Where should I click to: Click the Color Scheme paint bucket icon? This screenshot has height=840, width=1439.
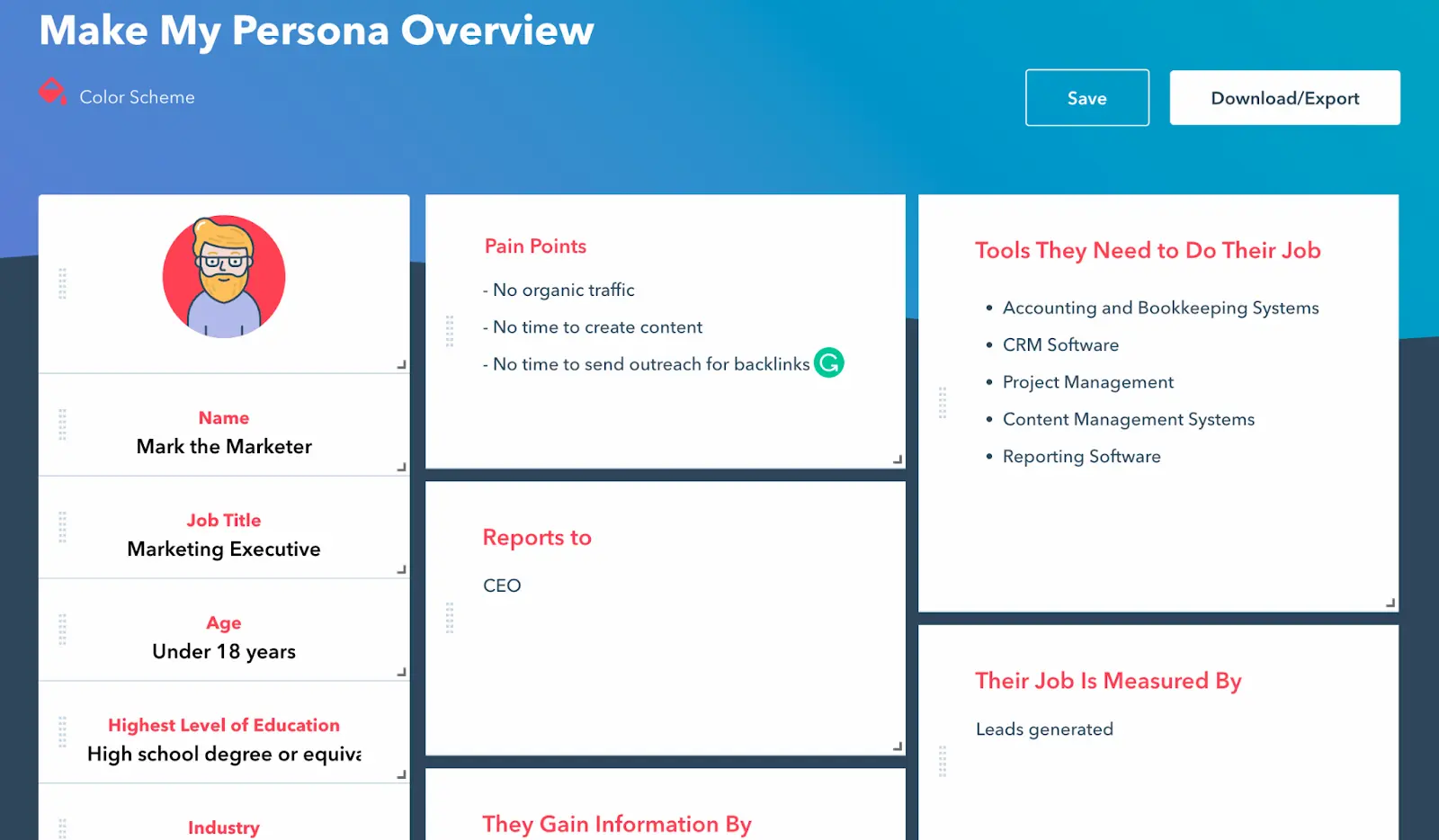coord(52,92)
